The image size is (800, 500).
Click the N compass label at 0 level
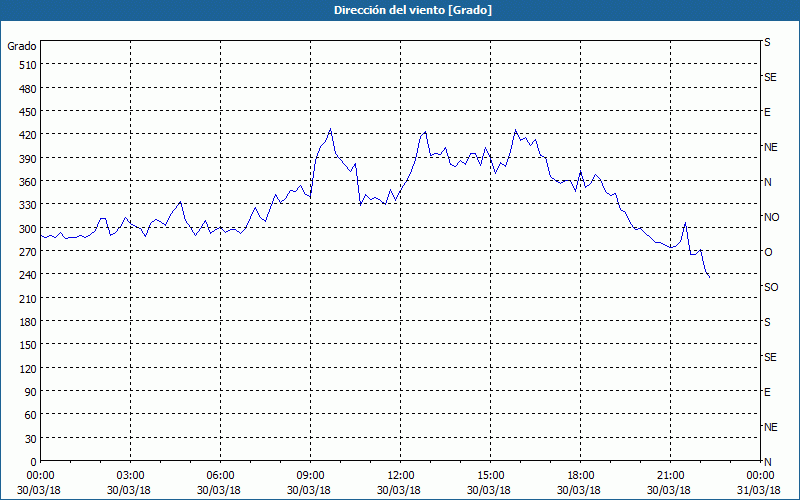point(768,462)
